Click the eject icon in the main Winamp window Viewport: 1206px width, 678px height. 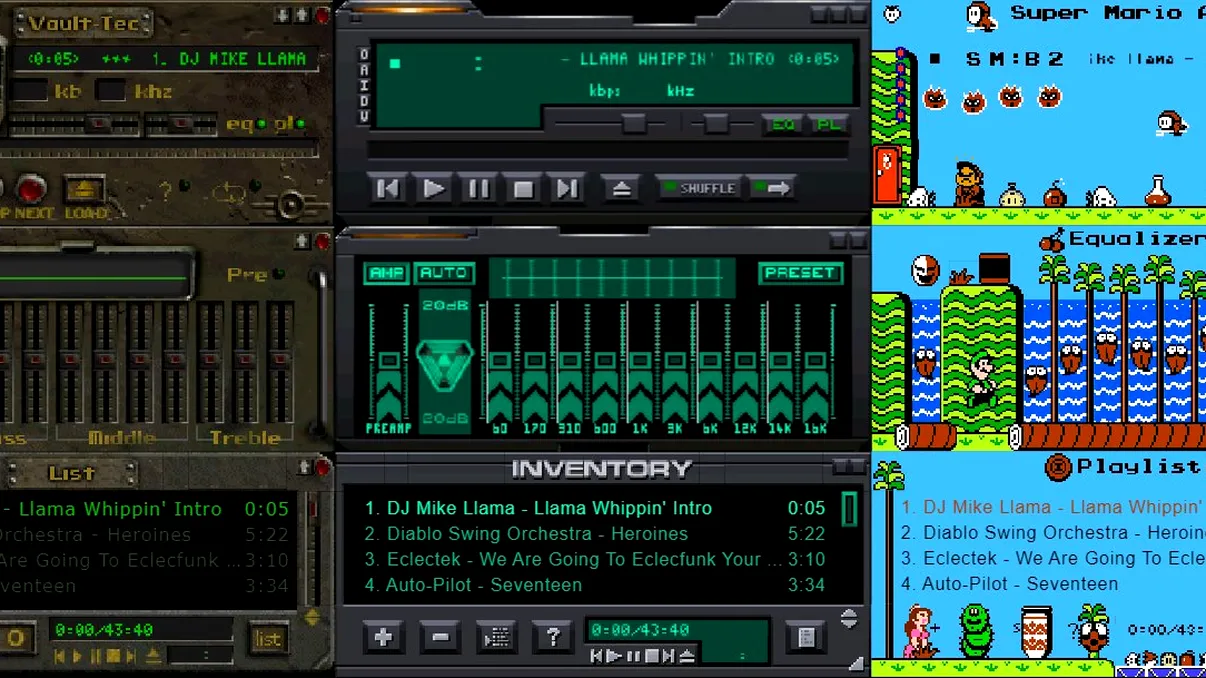click(621, 189)
